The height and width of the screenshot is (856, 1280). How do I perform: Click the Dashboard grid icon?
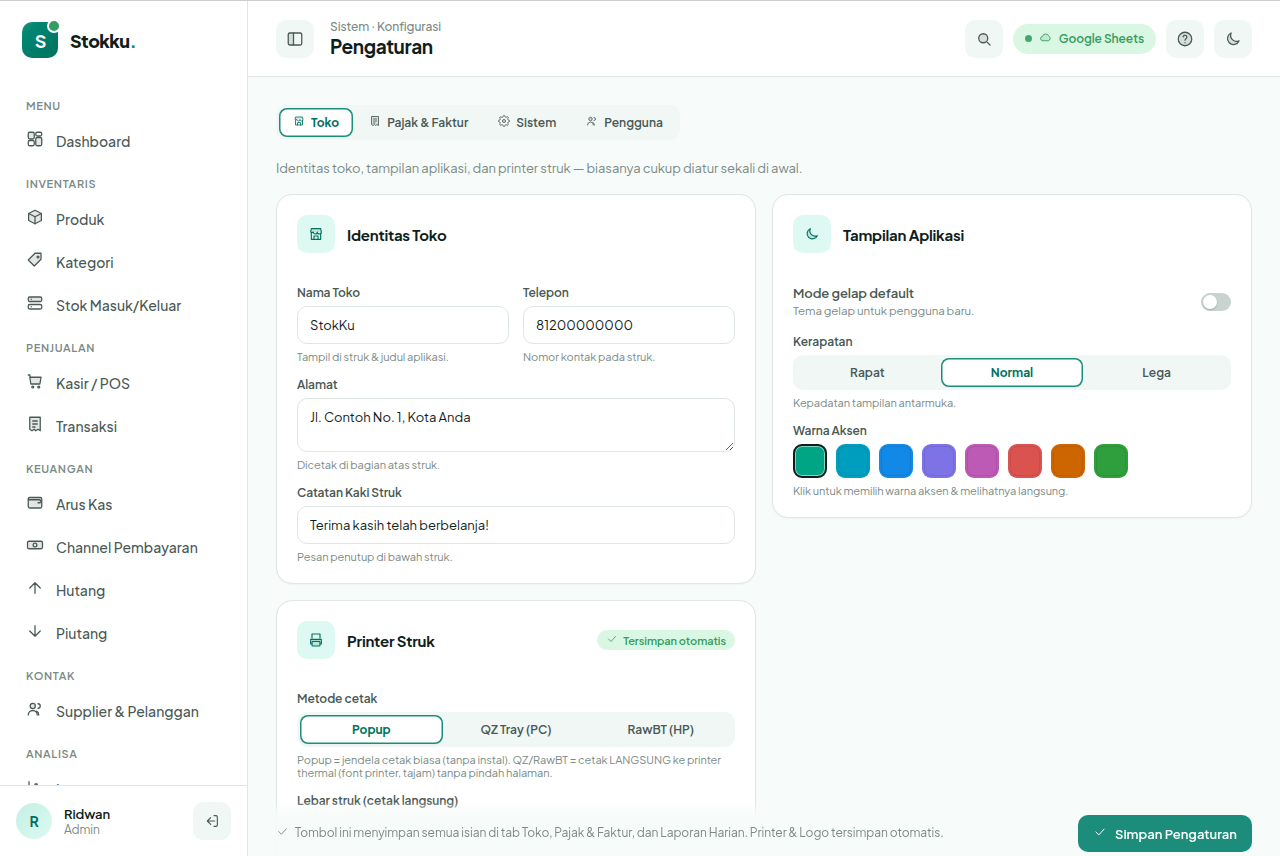coord(35,139)
